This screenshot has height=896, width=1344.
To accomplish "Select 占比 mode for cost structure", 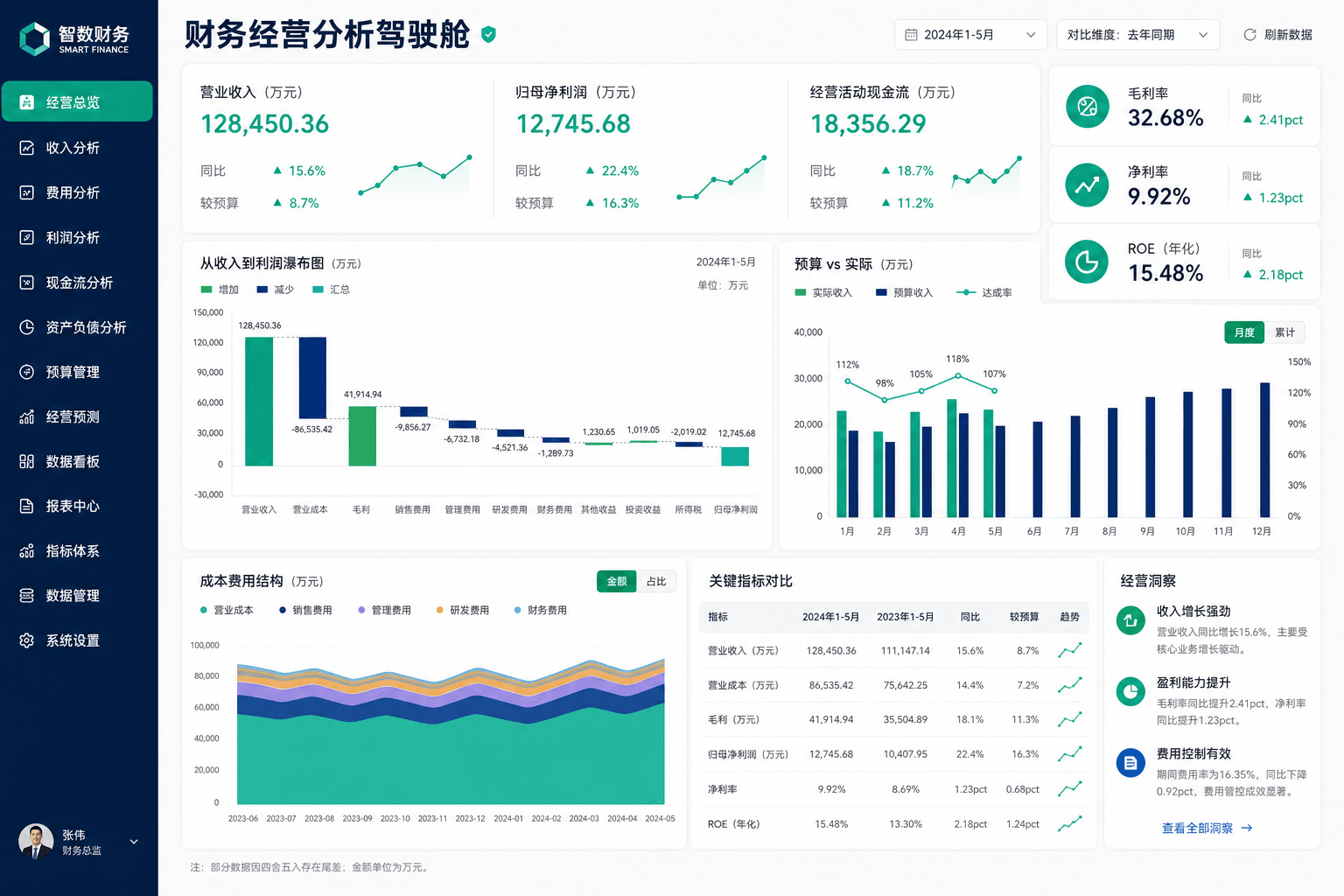I will pos(656,581).
